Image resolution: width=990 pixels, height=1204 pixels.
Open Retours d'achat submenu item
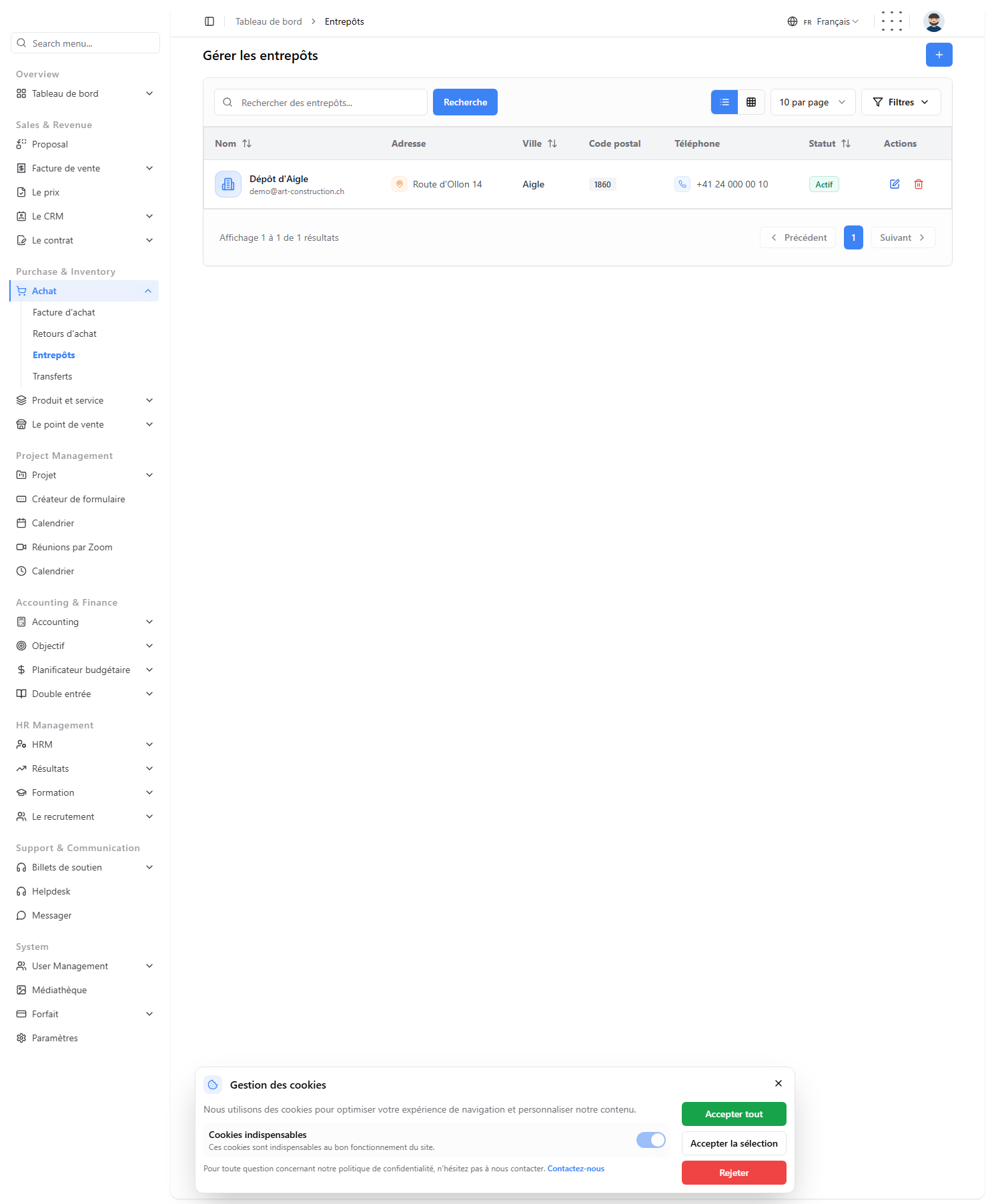[65, 334]
